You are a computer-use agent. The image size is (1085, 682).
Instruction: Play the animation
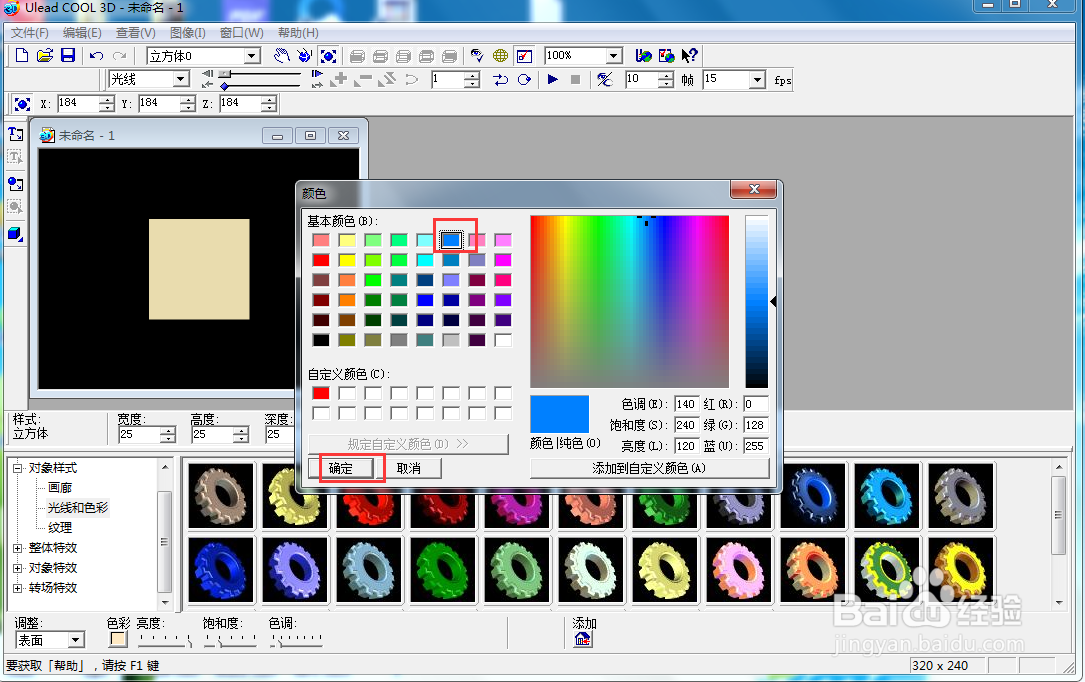552,80
